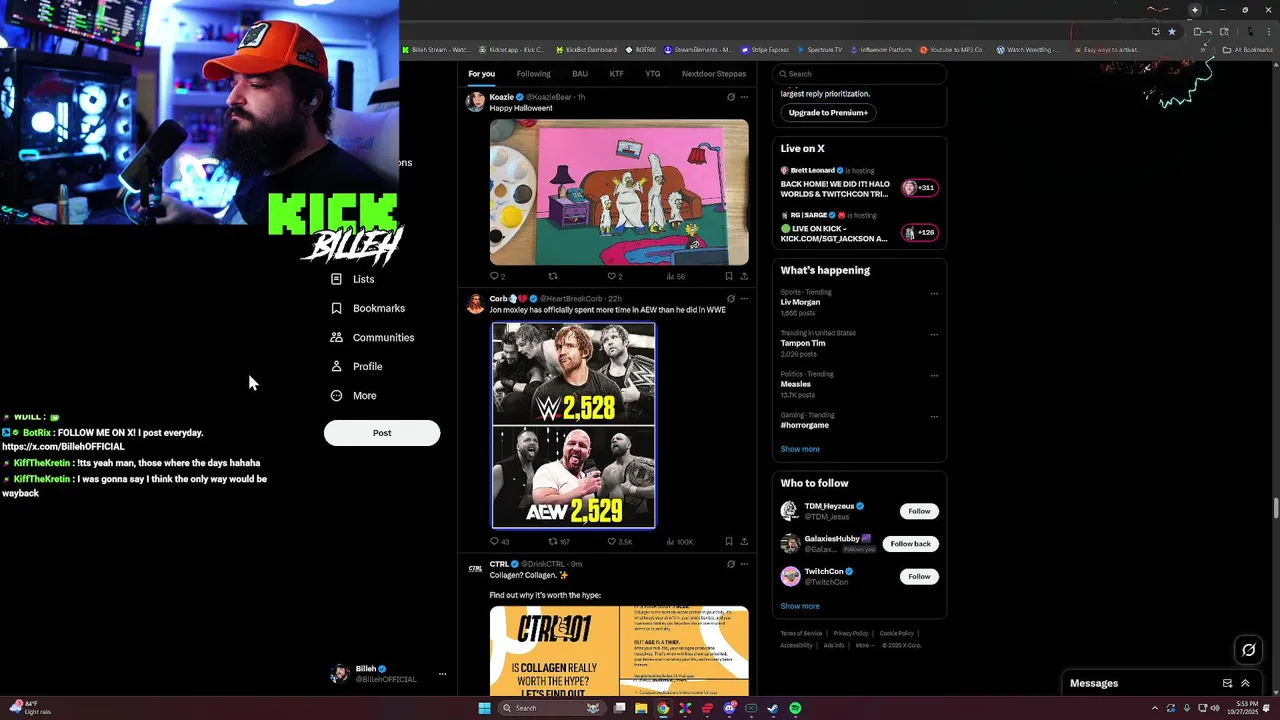Open the Privacy Policy link

(x=851, y=633)
